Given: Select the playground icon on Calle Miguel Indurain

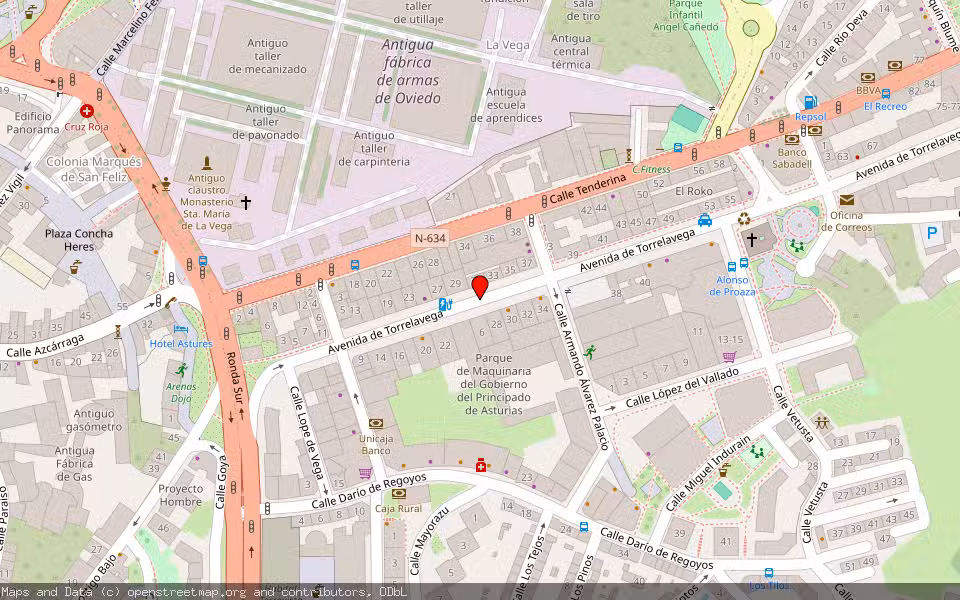Looking at the screenshot, I should pyautogui.click(x=757, y=452).
